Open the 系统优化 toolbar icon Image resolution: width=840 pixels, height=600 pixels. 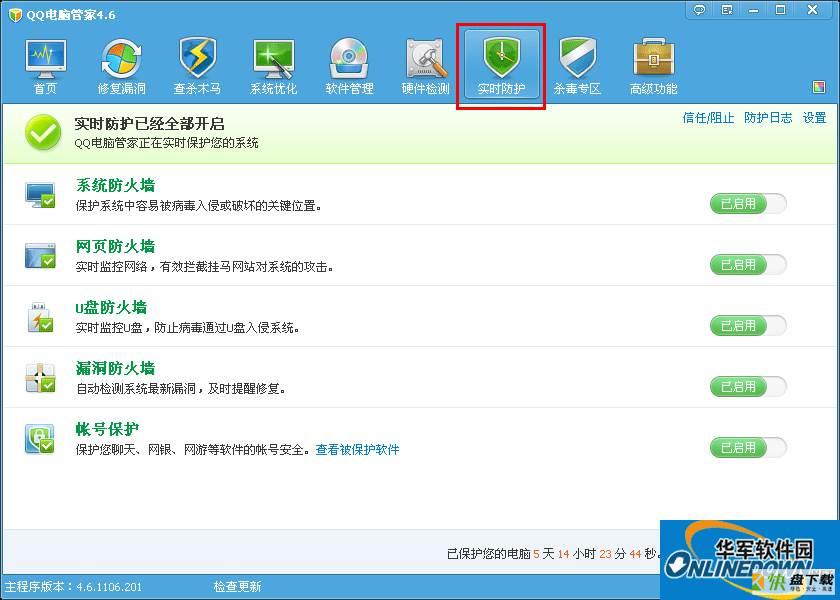click(x=273, y=60)
